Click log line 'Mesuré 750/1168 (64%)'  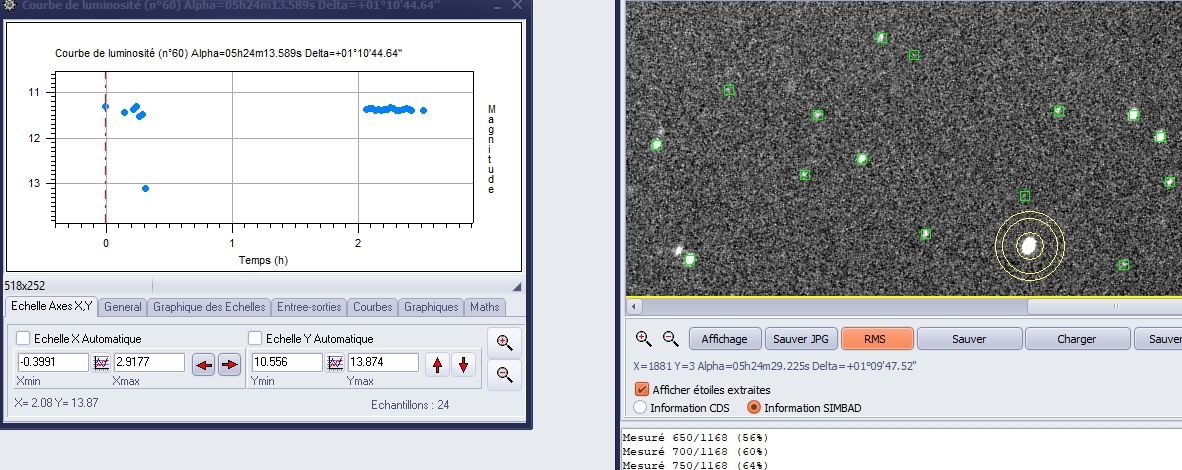click(x=695, y=465)
